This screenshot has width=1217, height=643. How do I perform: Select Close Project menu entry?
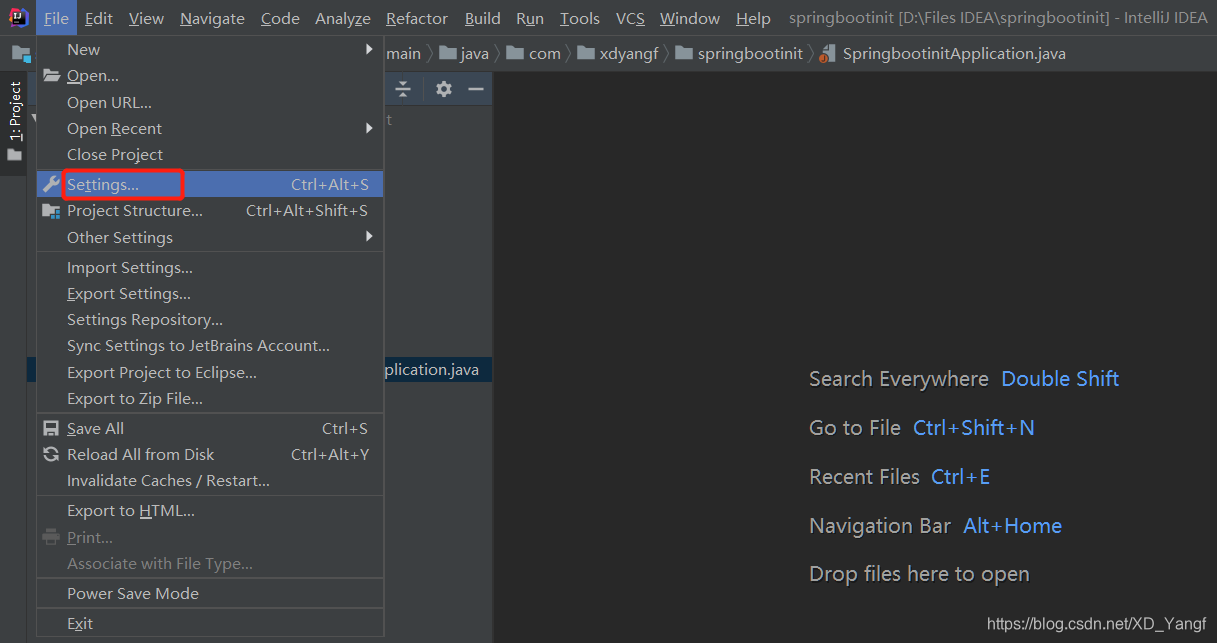tap(210, 154)
